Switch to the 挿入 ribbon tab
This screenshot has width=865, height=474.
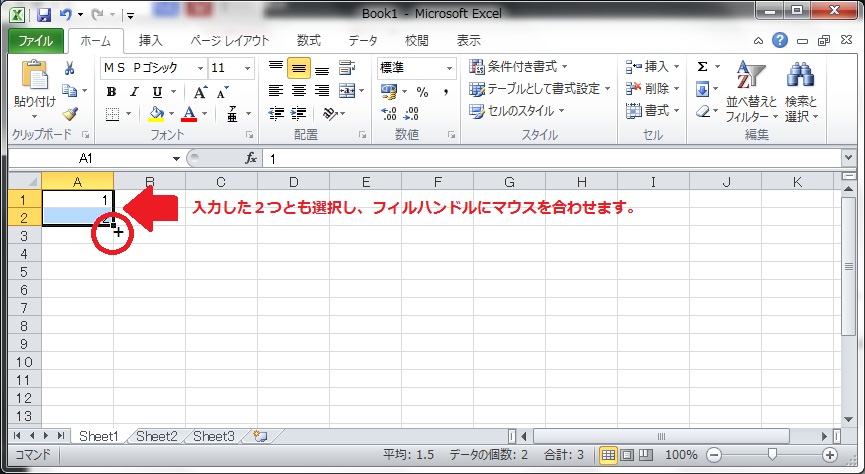pos(151,41)
